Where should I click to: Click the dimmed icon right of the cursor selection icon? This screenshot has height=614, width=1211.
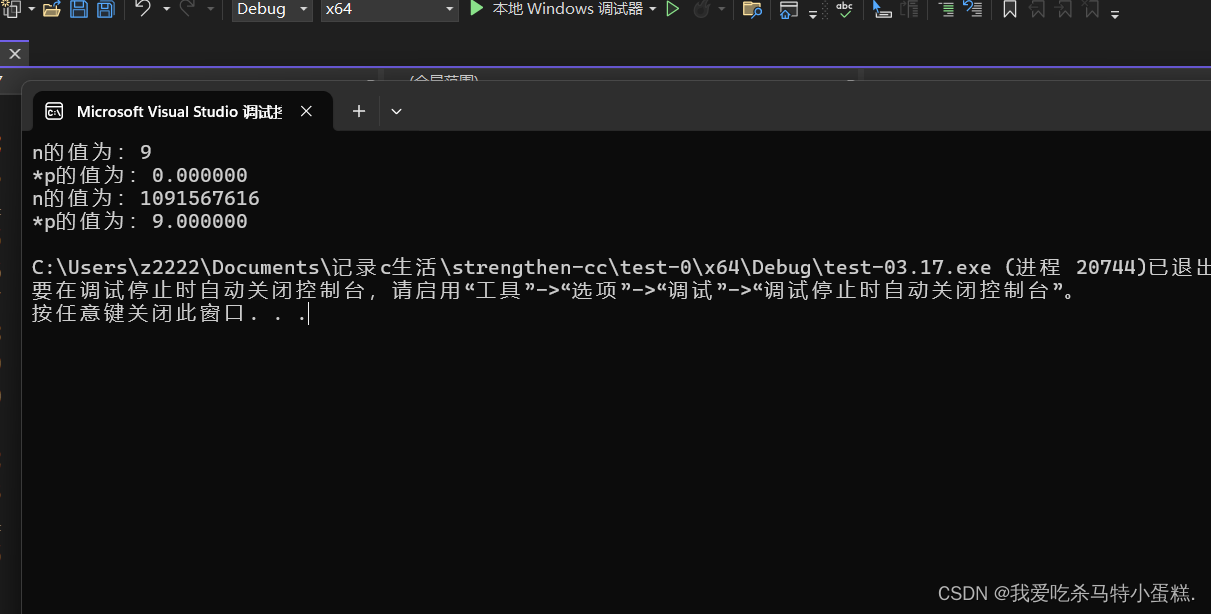point(909,10)
